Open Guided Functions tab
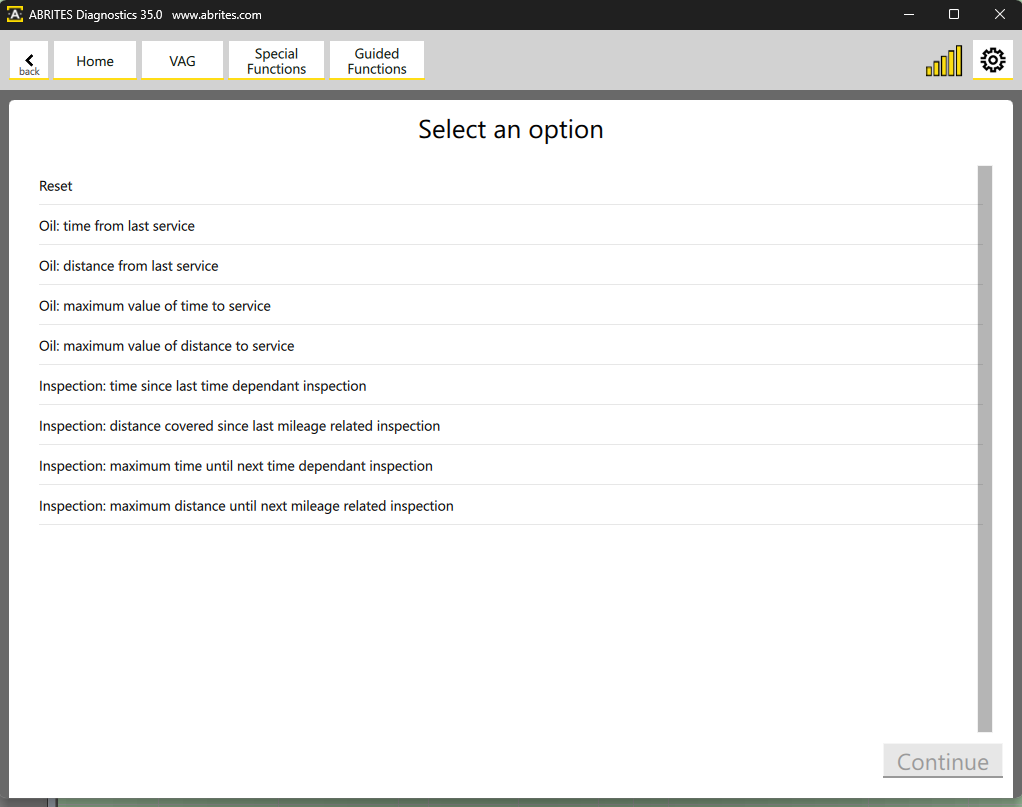 click(x=377, y=61)
